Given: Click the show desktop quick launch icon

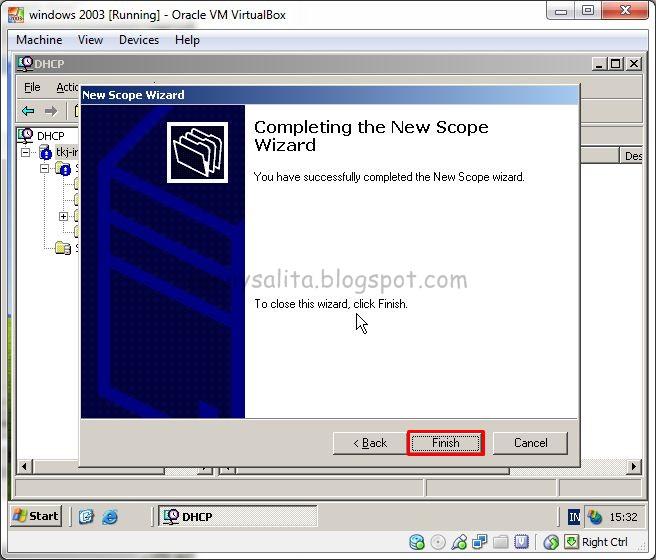Looking at the screenshot, I should (86, 517).
